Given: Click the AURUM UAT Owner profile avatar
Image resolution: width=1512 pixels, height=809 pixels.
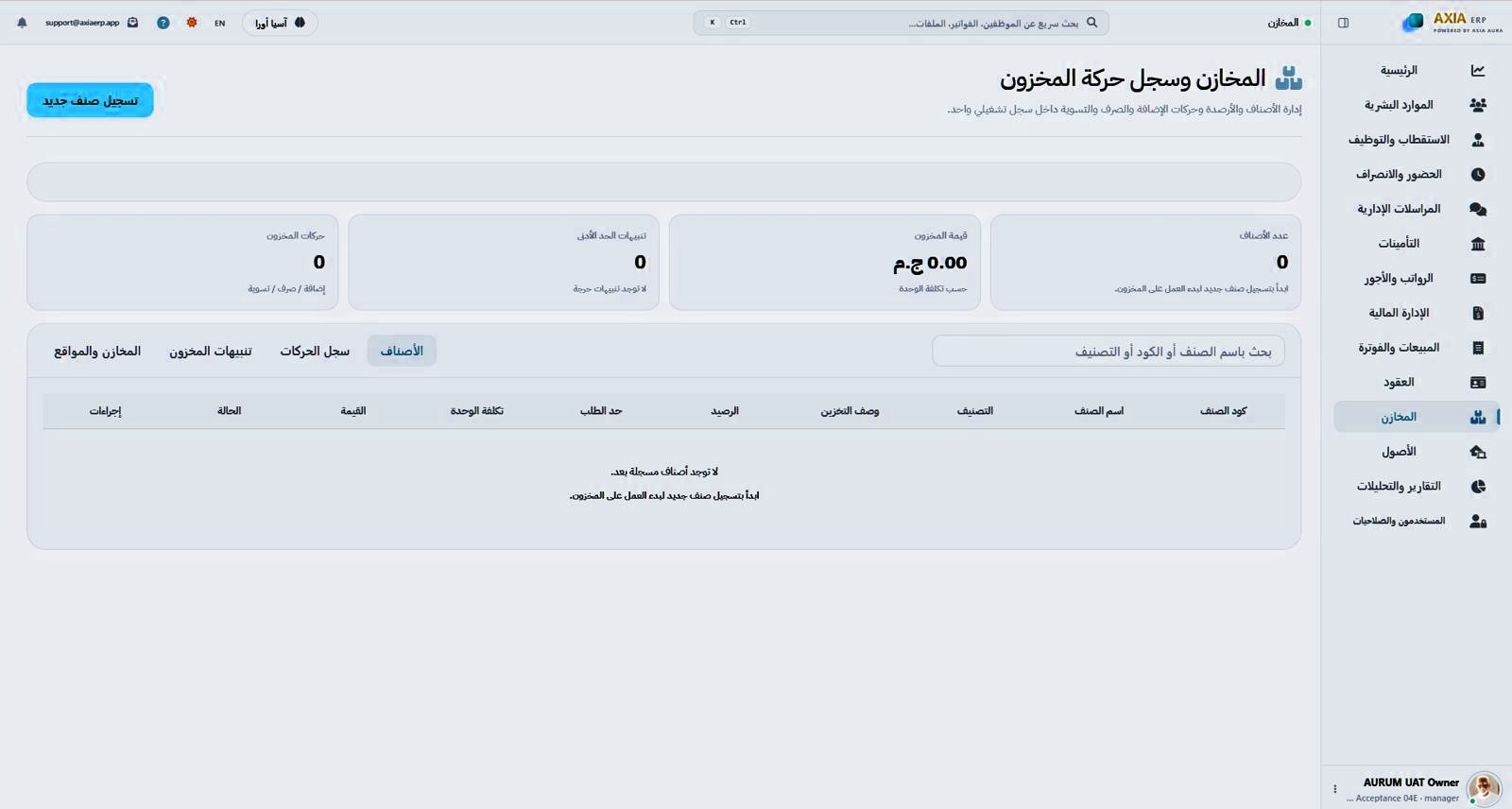Looking at the screenshot, I should tap(1484, 788).
